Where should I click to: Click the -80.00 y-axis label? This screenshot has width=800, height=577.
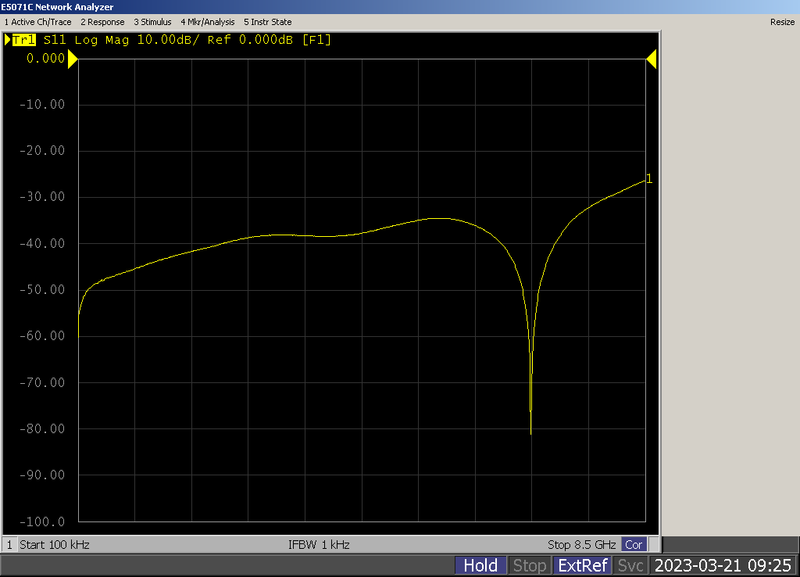point(42,429)
